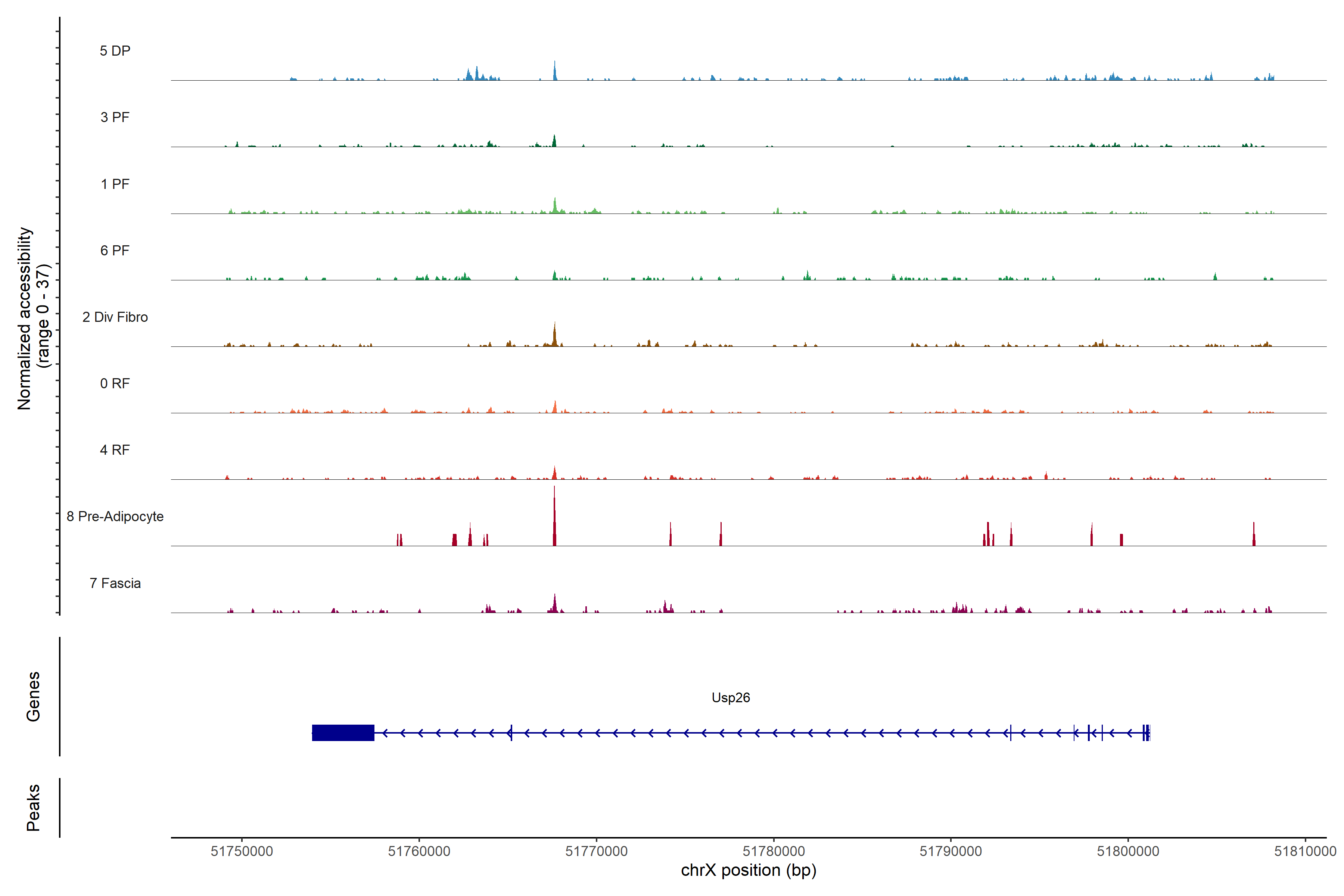Click the 1 PF track label
Screen dimensions: 1344x896
coord(115,184)
